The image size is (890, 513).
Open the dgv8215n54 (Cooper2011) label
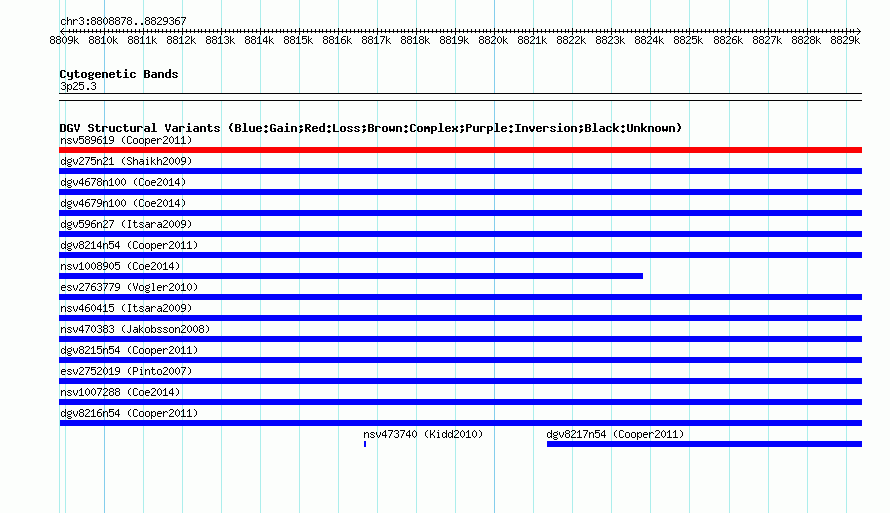[x=129, y=350]
